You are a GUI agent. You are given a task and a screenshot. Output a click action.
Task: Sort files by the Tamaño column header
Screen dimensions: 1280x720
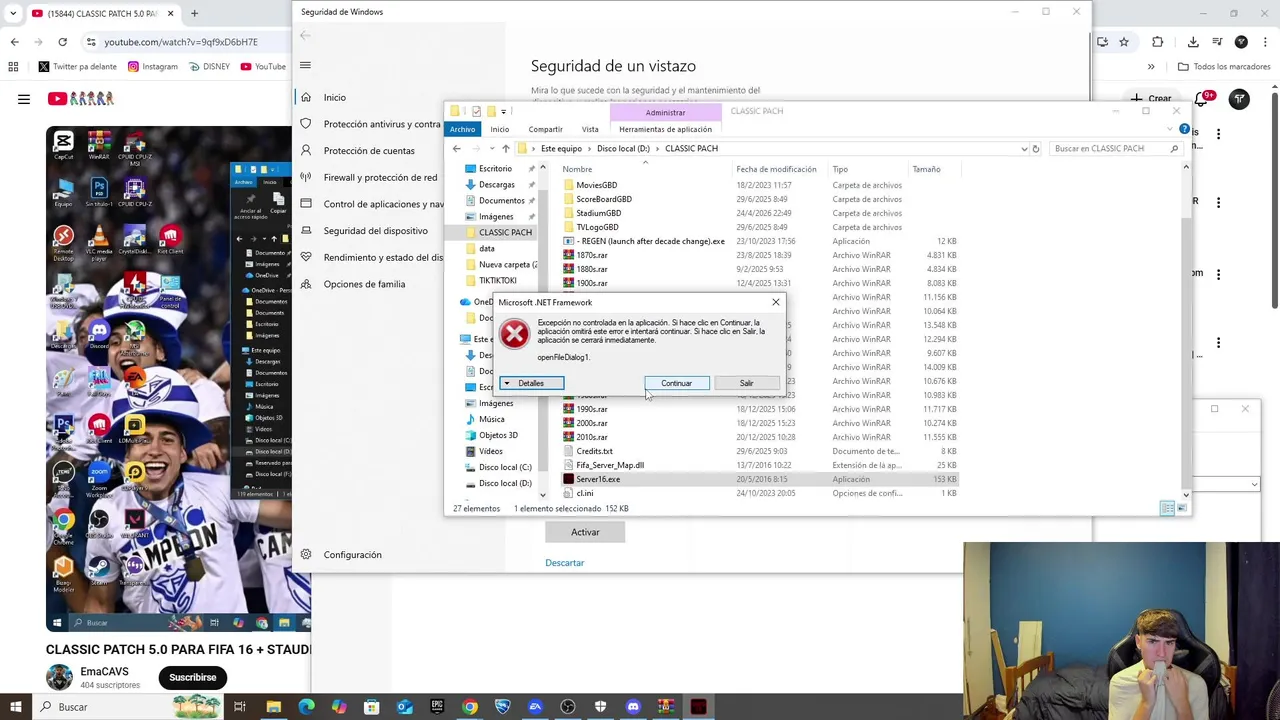[x=926, y=169]
